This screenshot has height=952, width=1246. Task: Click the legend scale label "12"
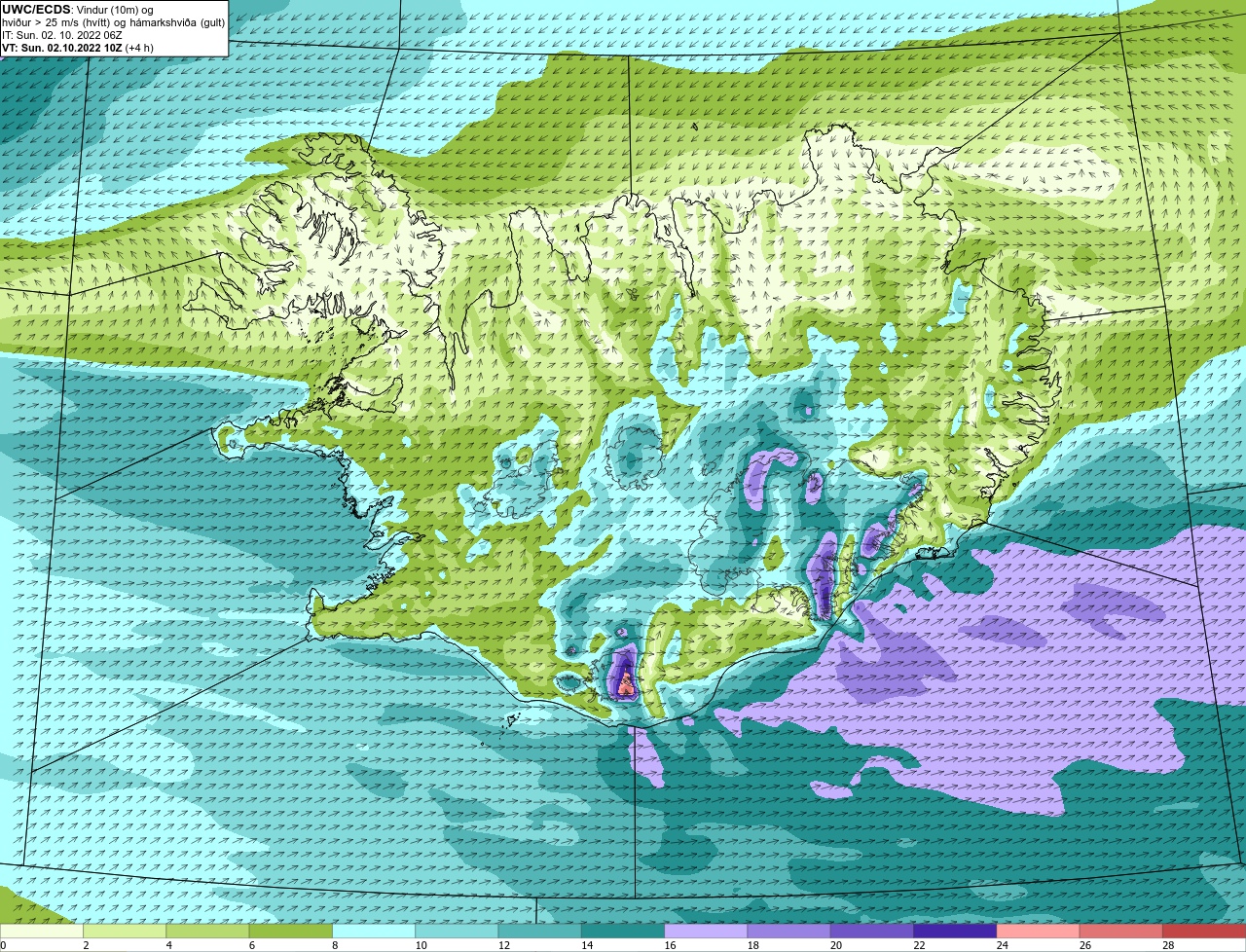click(503, 945)
